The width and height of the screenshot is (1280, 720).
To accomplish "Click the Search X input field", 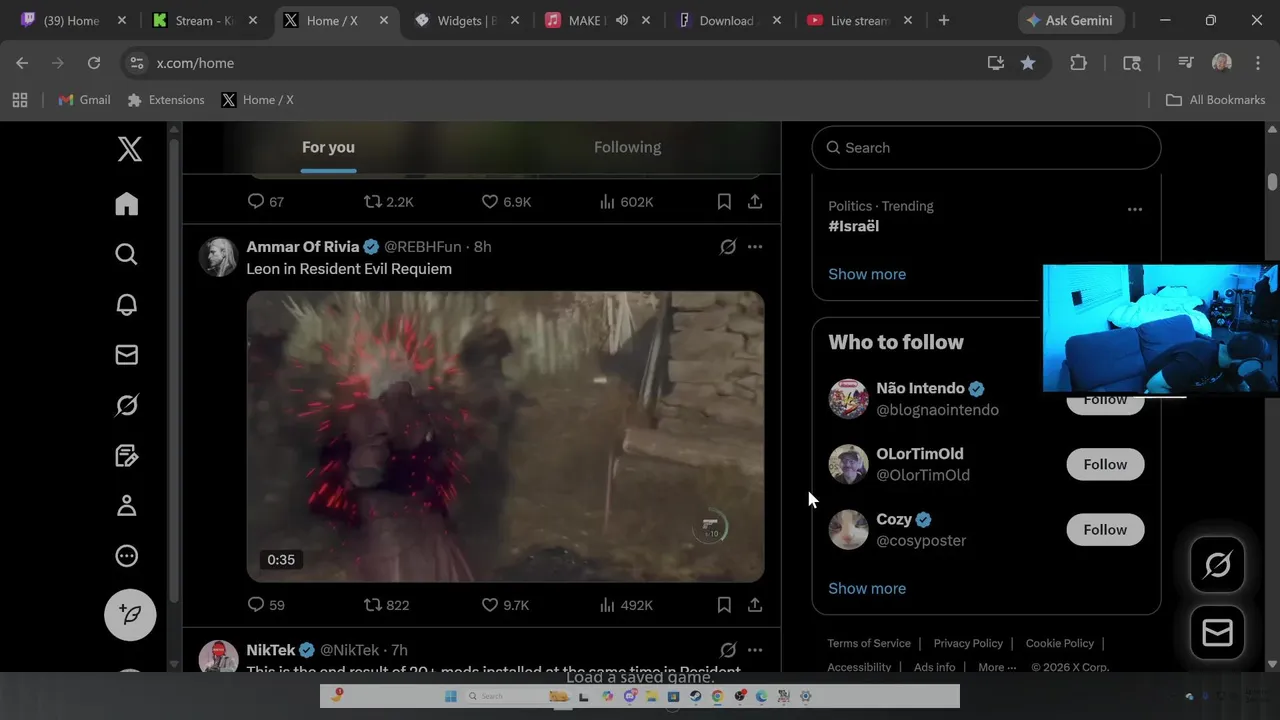I will click(x=986, y=148).
